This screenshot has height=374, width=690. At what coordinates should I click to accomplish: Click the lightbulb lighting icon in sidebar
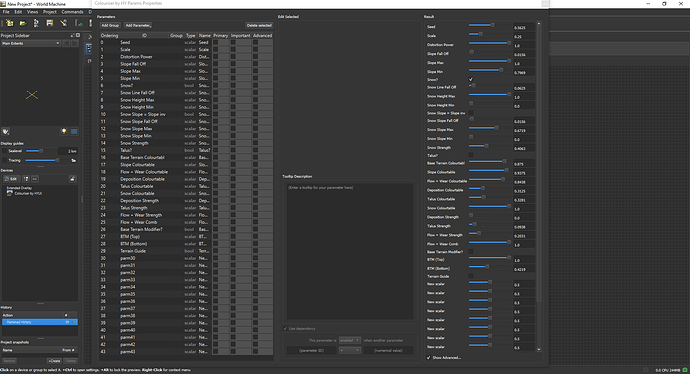click(64, 132)
